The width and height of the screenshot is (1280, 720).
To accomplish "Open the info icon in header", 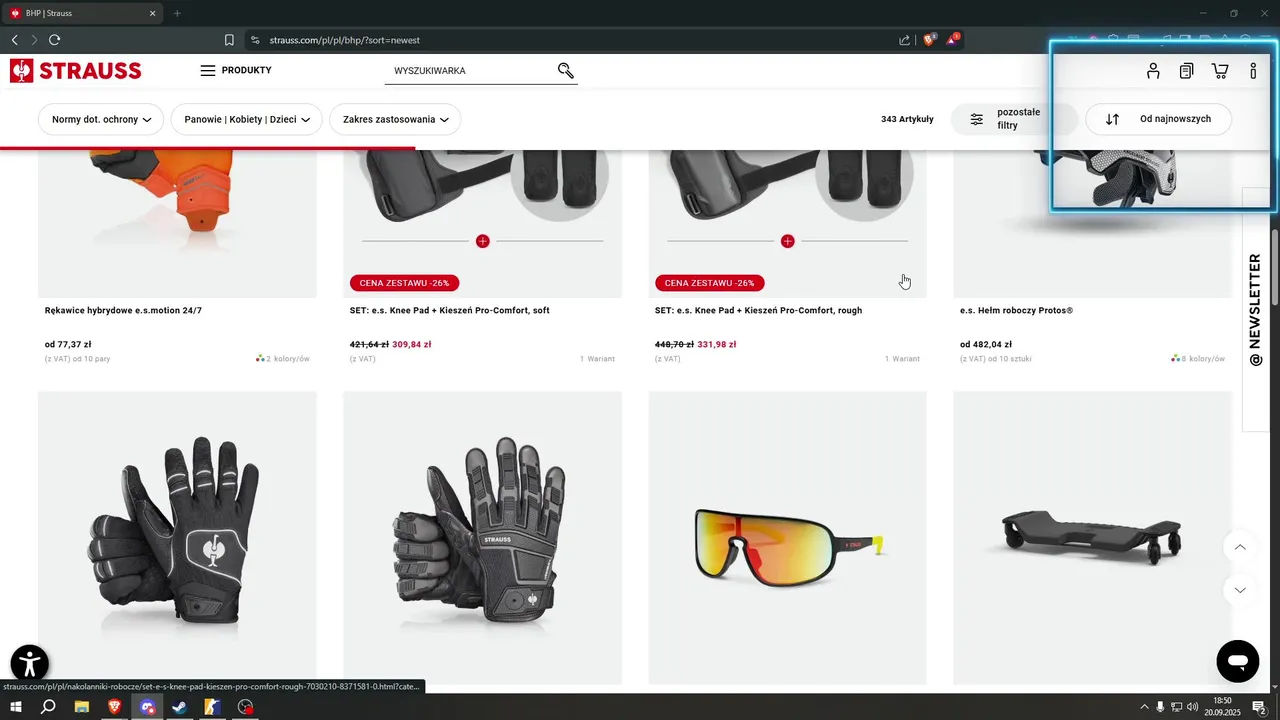I will 1253,71.
